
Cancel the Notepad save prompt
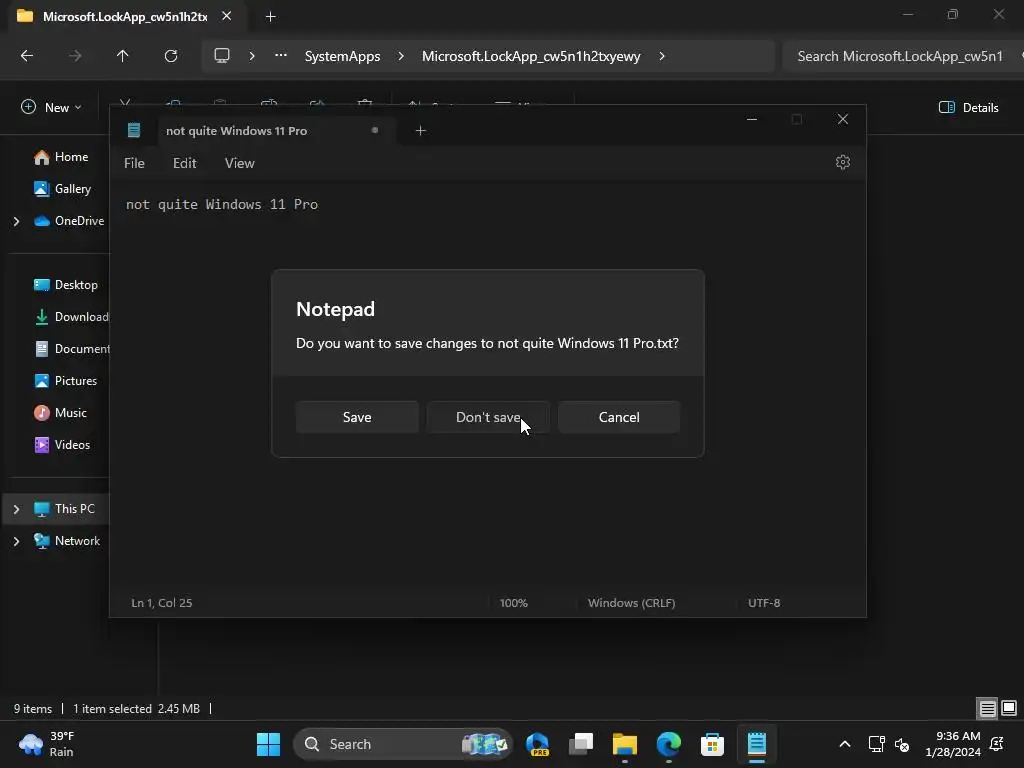[x=619, y=417]
